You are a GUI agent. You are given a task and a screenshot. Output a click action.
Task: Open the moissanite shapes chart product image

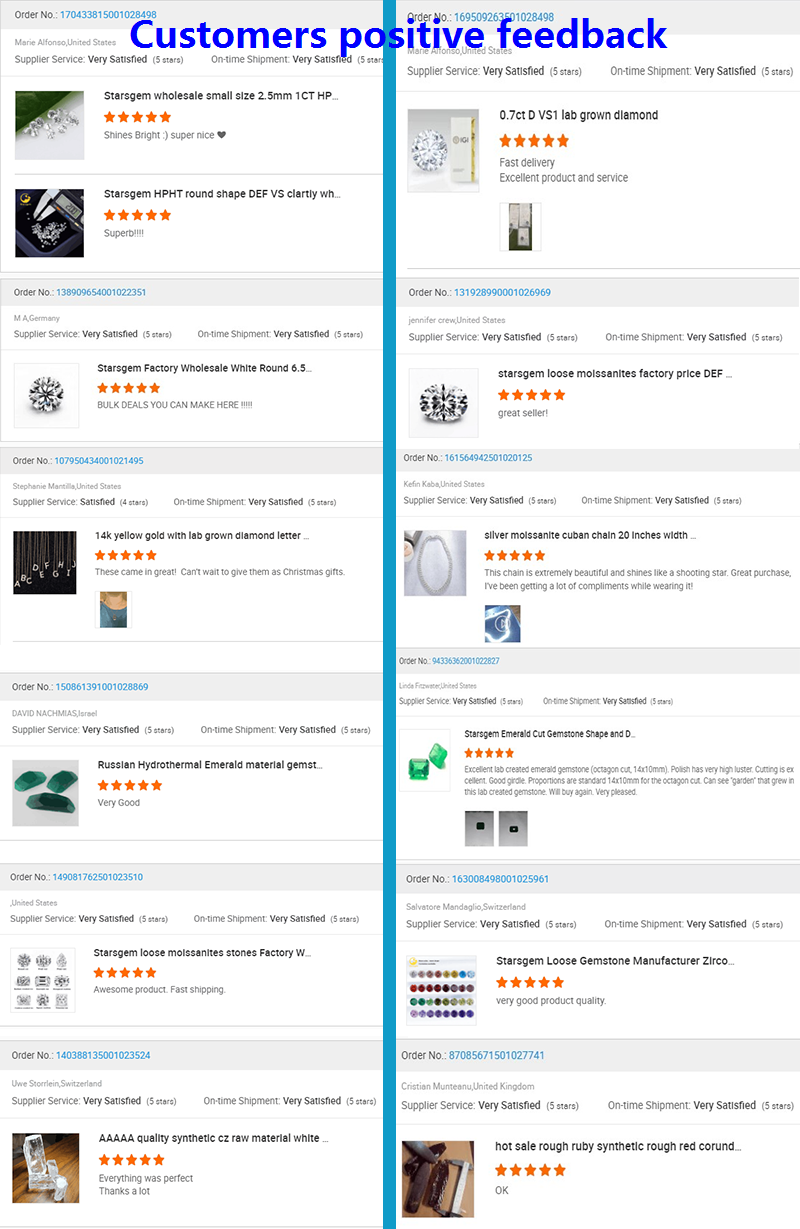[43, 980]
